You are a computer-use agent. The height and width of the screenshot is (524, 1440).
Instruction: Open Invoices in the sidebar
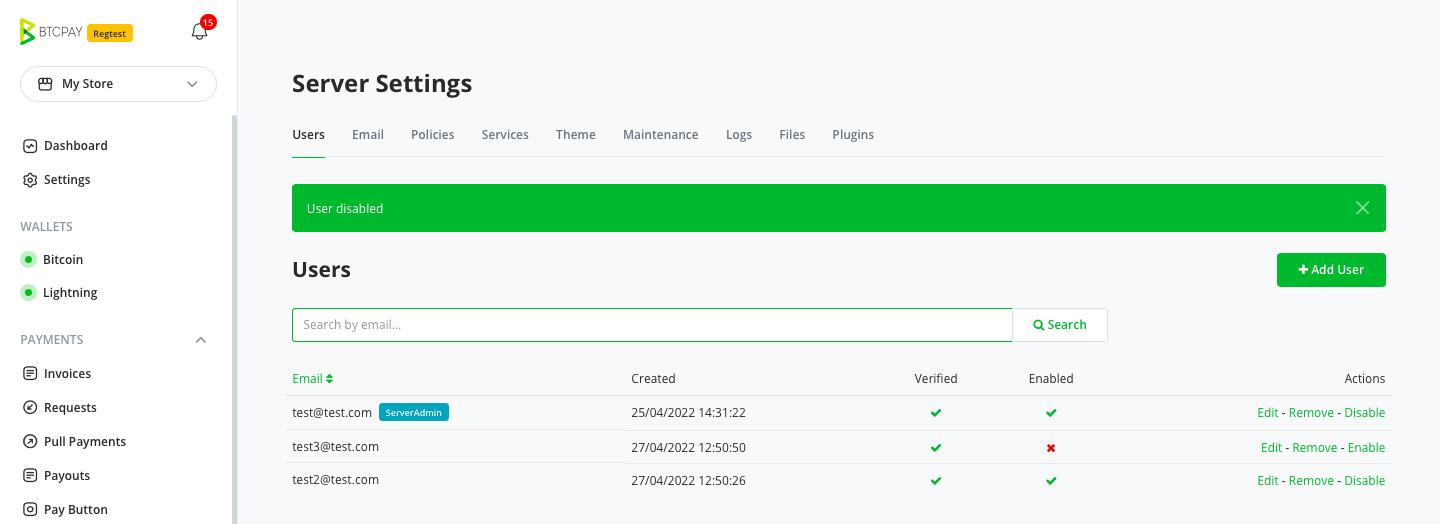click(x=67, y=374)
